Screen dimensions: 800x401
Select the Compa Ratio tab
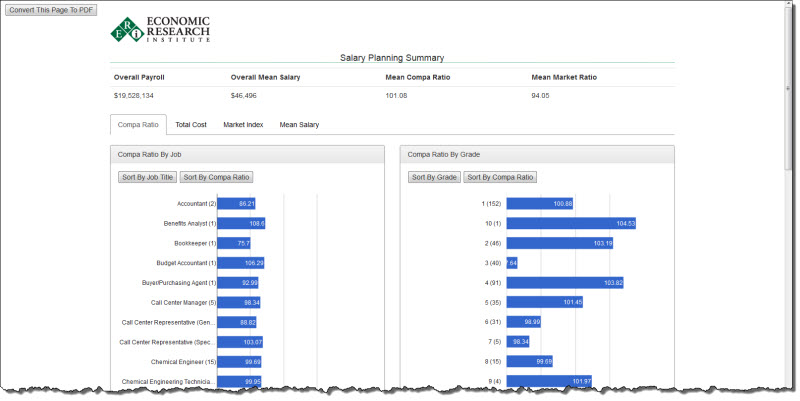coord(138,125)
